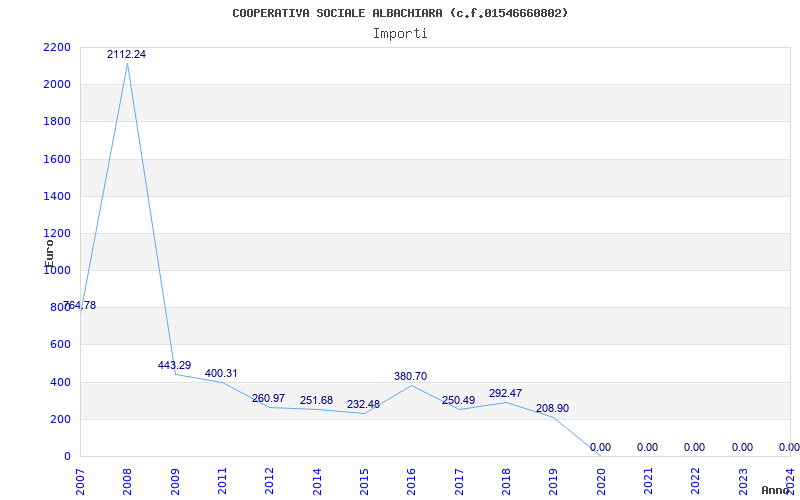800x500 pixels.
Task: Click the Importi subtitle
Action: click(x=400, y=34)
